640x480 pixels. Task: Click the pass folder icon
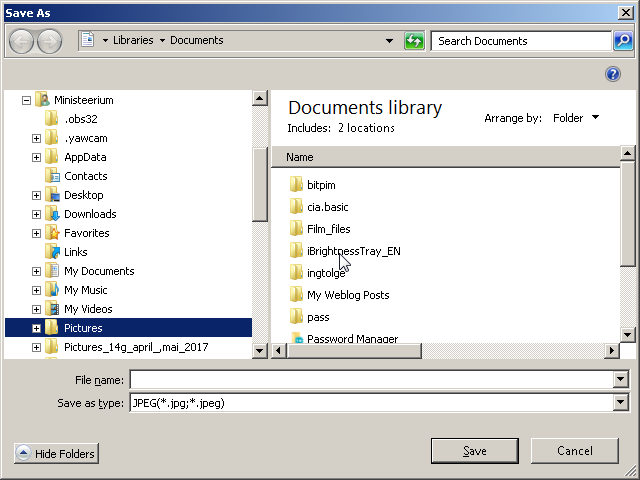coord(296,317)
